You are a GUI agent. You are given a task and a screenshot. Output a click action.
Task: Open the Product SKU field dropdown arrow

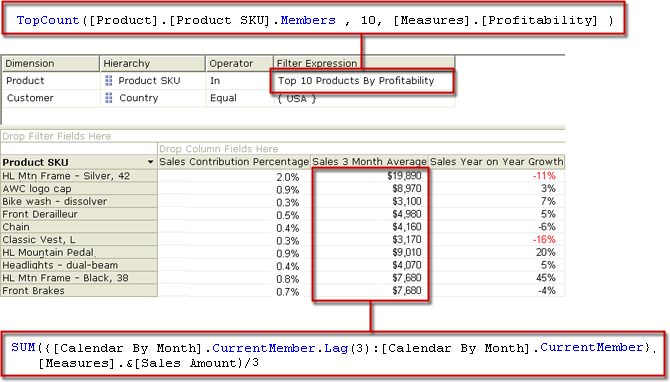150,162
